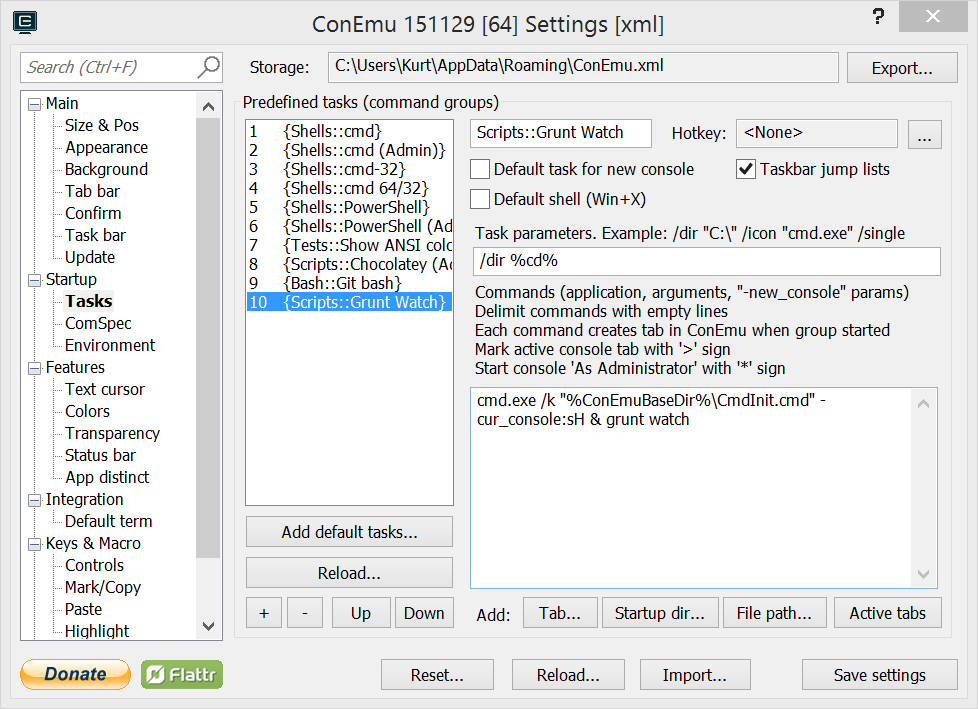Collapse the Main tree node
This screenshot has height=709, width=978.
[34, 104]
